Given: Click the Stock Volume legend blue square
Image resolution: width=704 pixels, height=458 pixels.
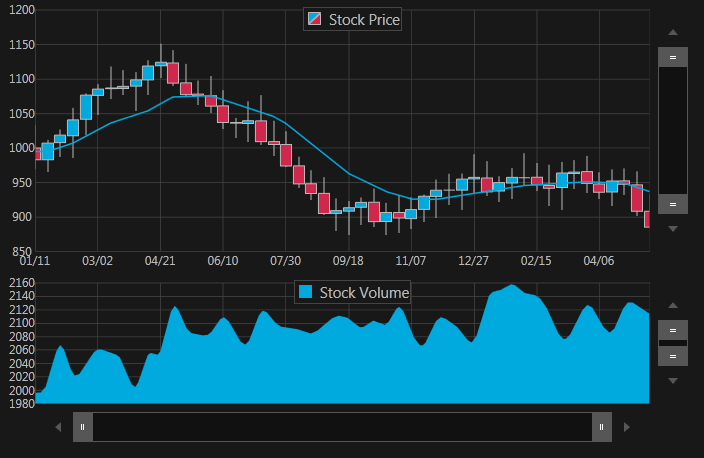Looking at the screenshot, I should [x=306, y=292].
